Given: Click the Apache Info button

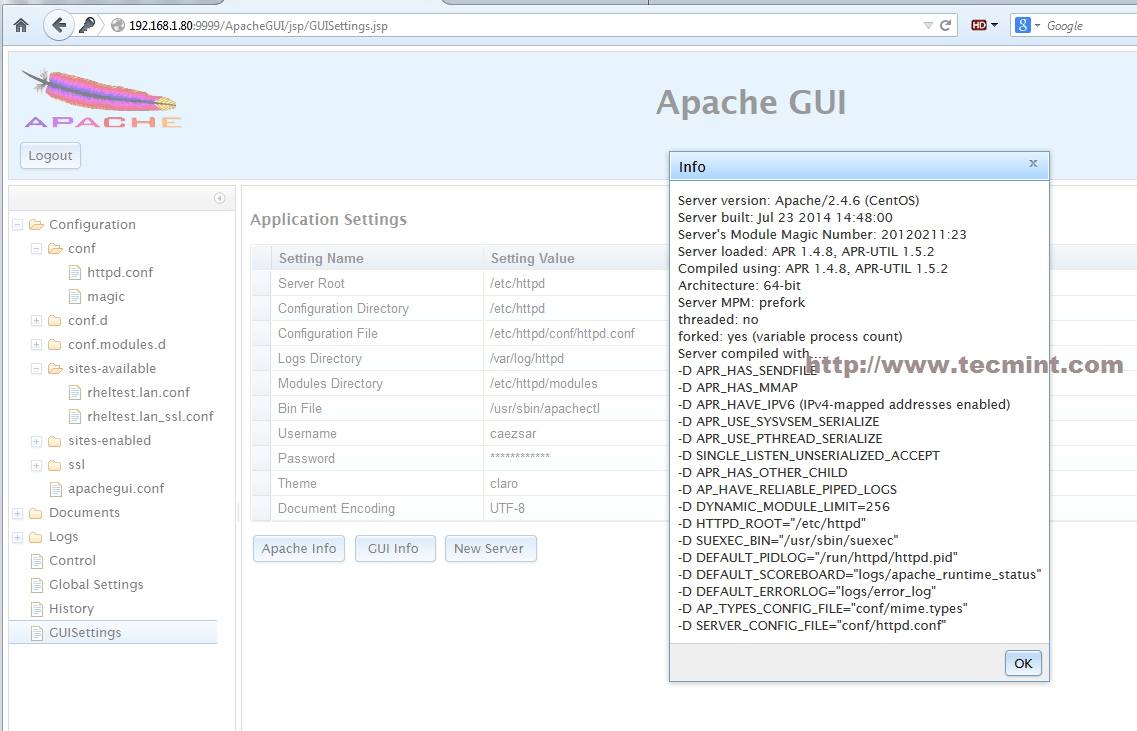Looking at the screenshot, I should tap(299, 548).
